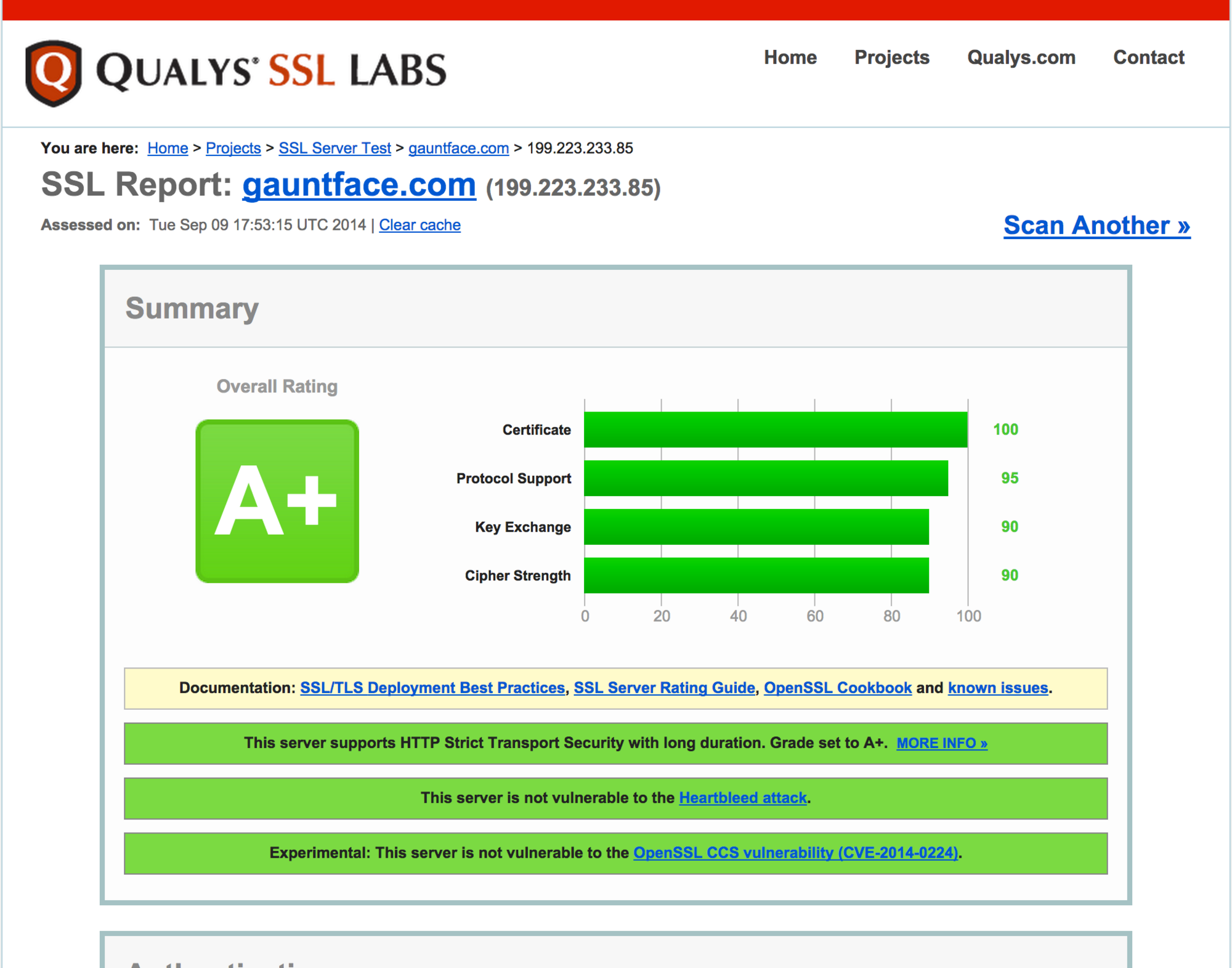This screenshot has width=1232, height=968.
Task: Follow the Projects breadcrumb link
Action: click(233, 148)
